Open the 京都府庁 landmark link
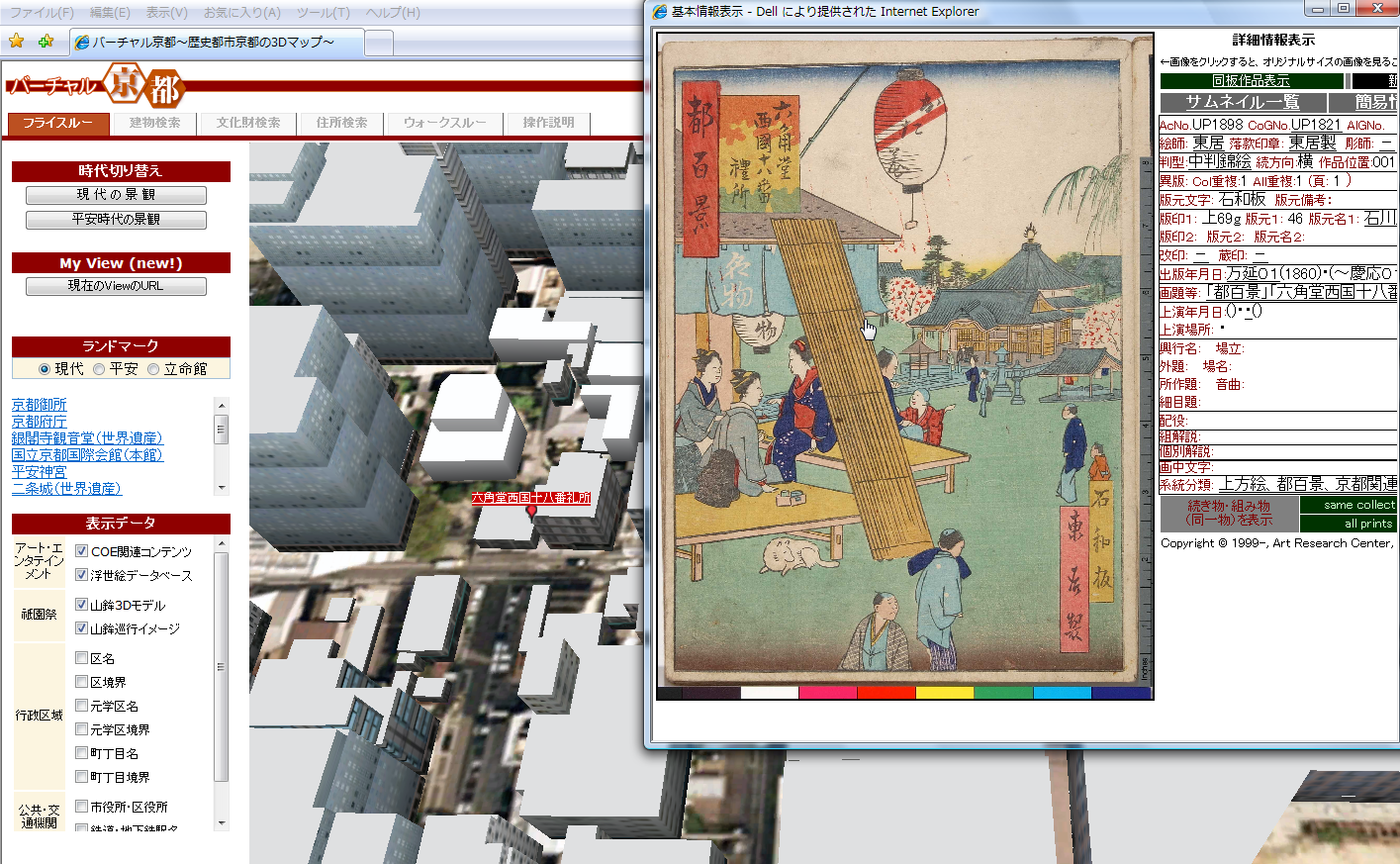 tap(40, 422)
